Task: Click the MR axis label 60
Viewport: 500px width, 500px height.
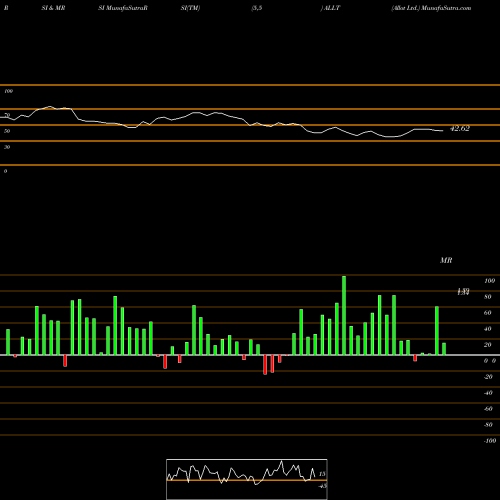Action: click(x=488, y=313)
